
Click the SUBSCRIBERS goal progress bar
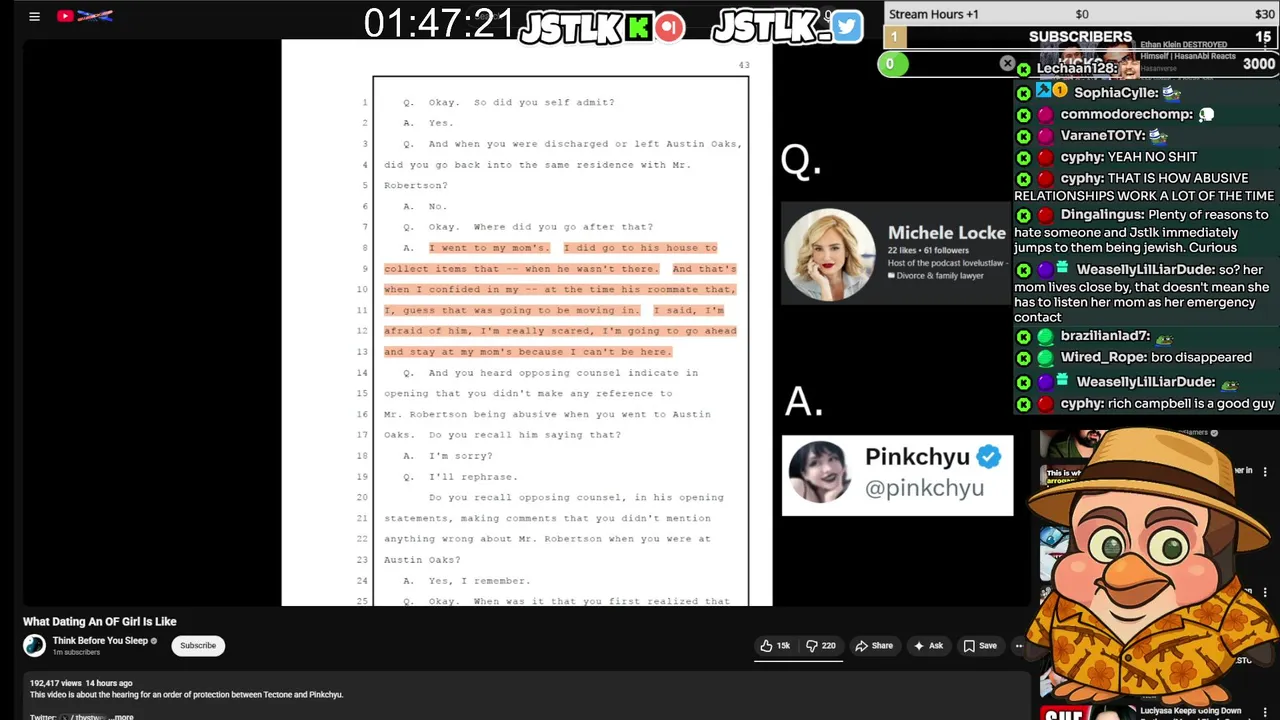(x=1081, y=37)
